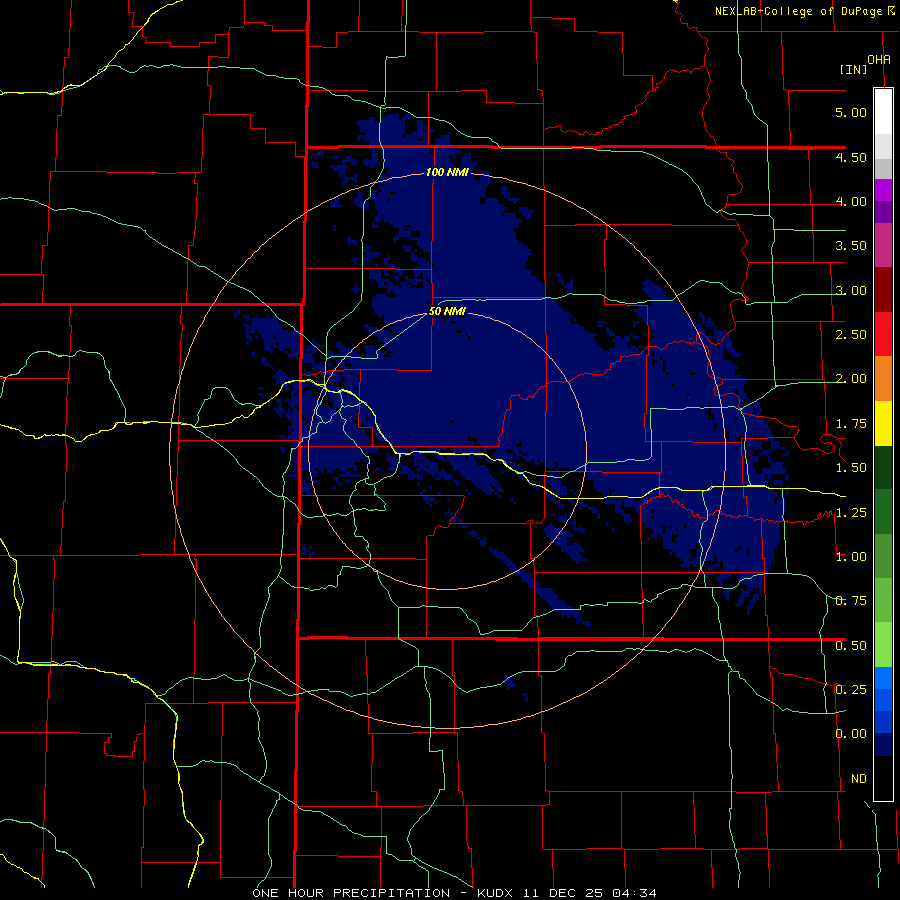Select the 0.00 legend value
This screenshot has width=900, height=900.
851,734
